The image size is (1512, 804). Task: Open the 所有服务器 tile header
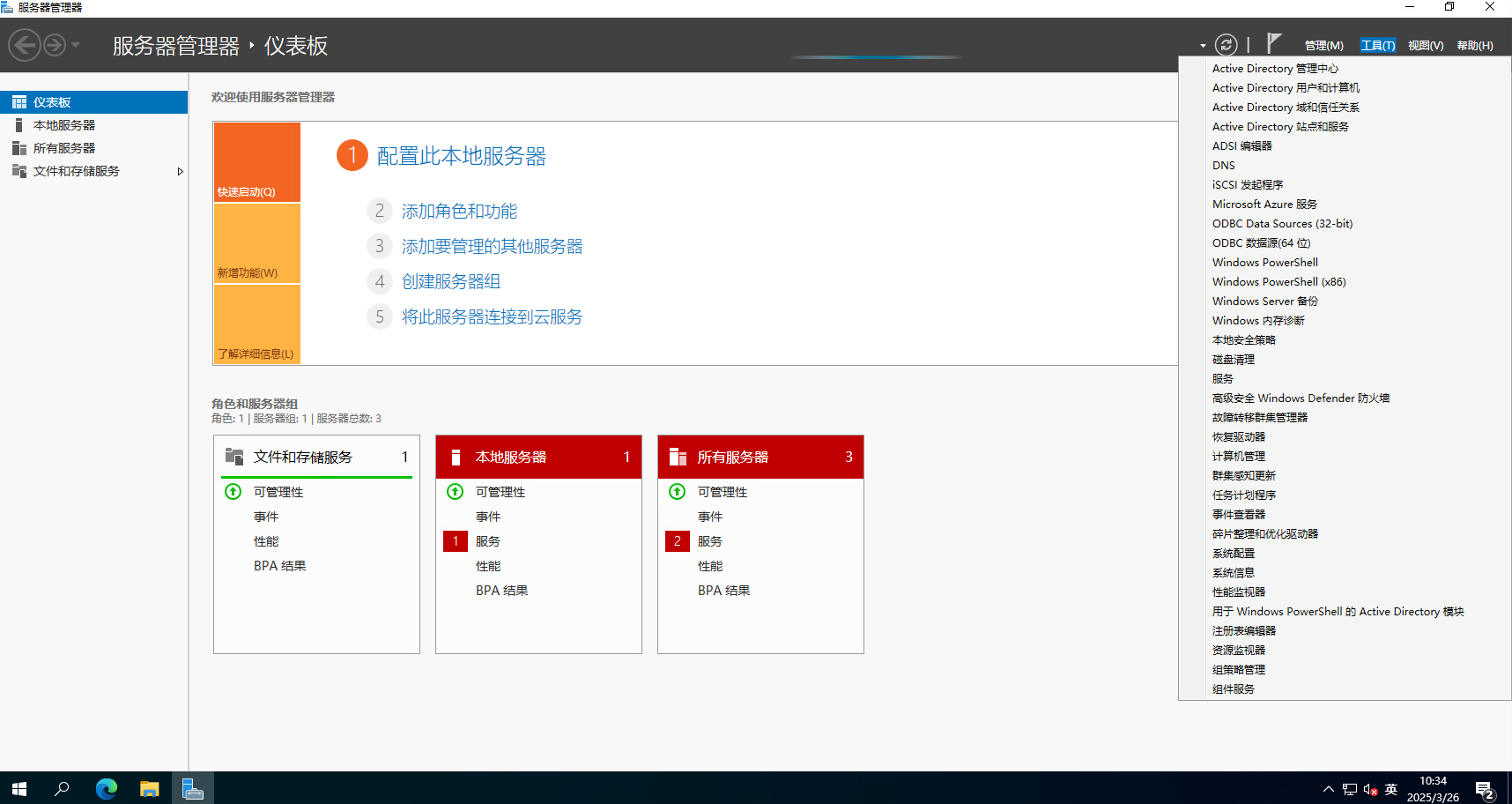point(760,457)
